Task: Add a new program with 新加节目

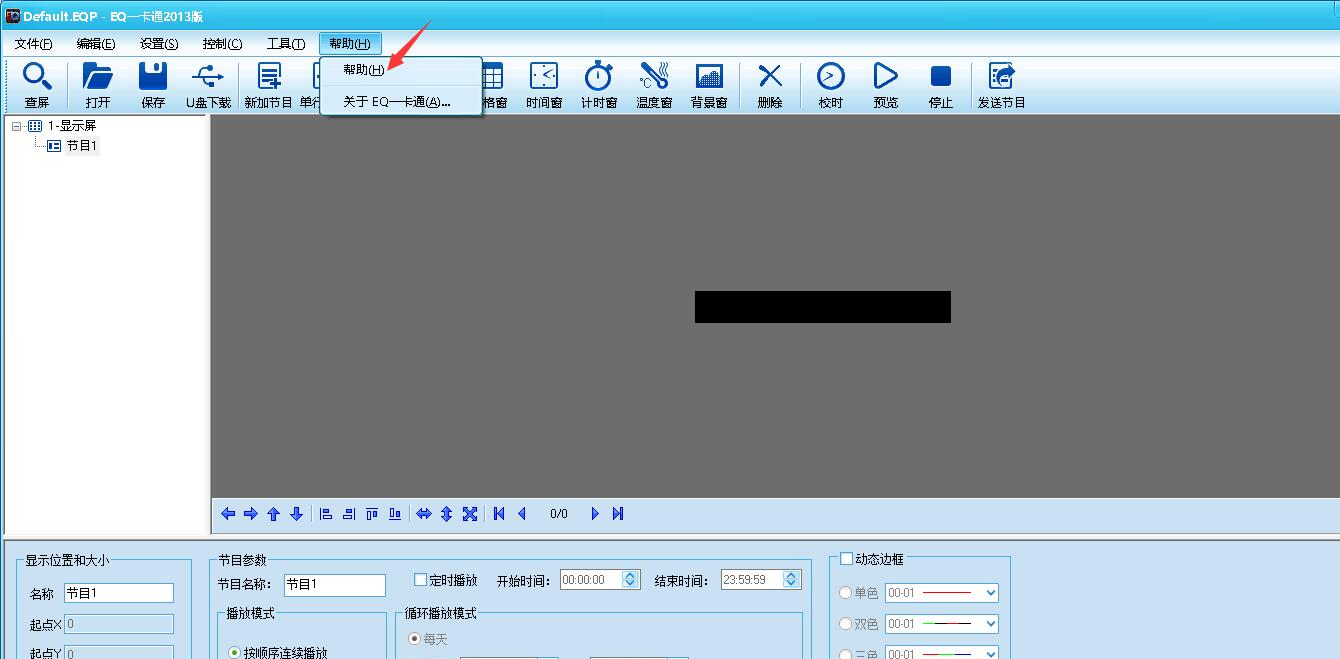Action: [x=268, y=85]
